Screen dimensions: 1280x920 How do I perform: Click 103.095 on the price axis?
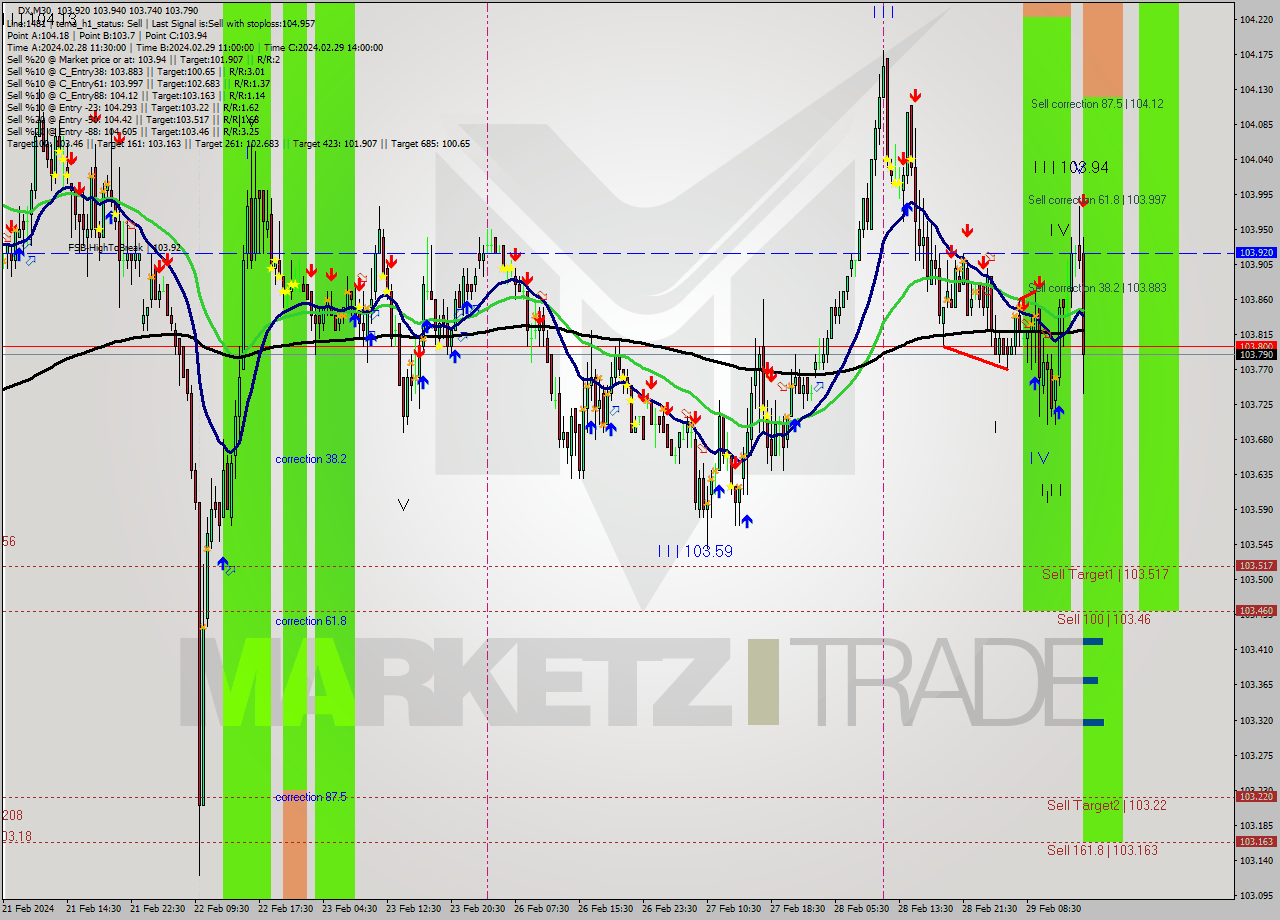click(x=1256, y=895)
